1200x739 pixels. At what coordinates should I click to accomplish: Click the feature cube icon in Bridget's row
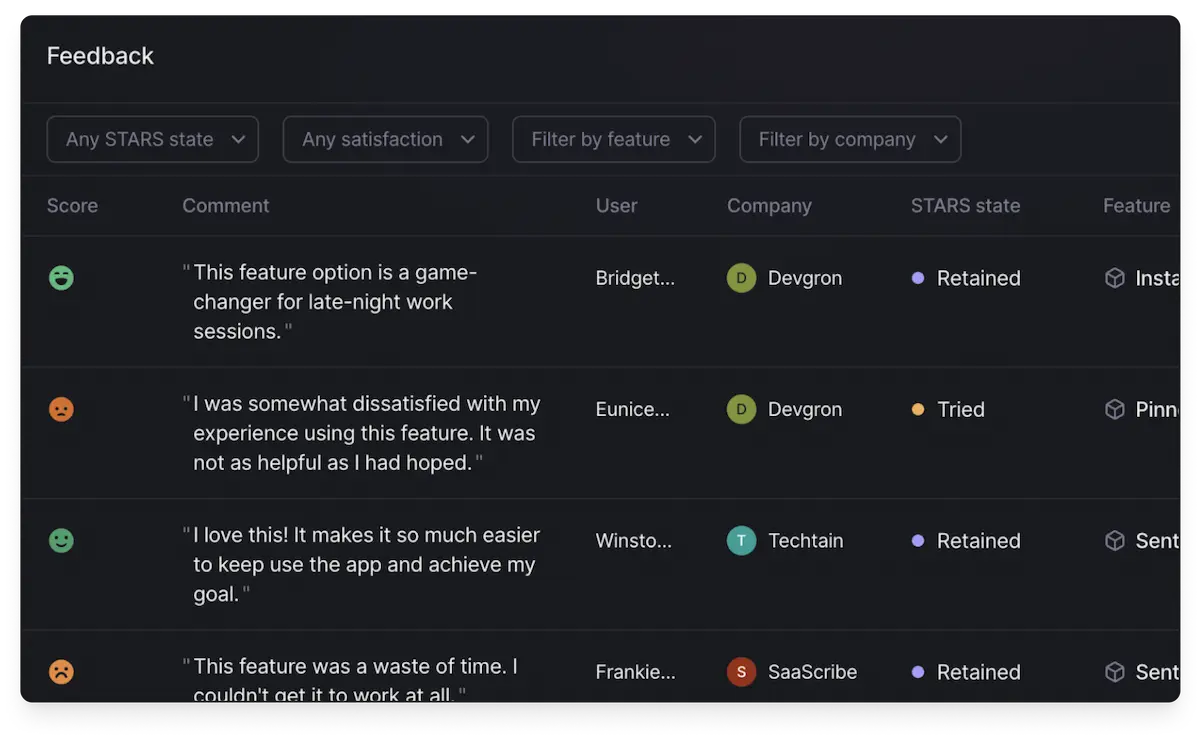coord(1114,278)
